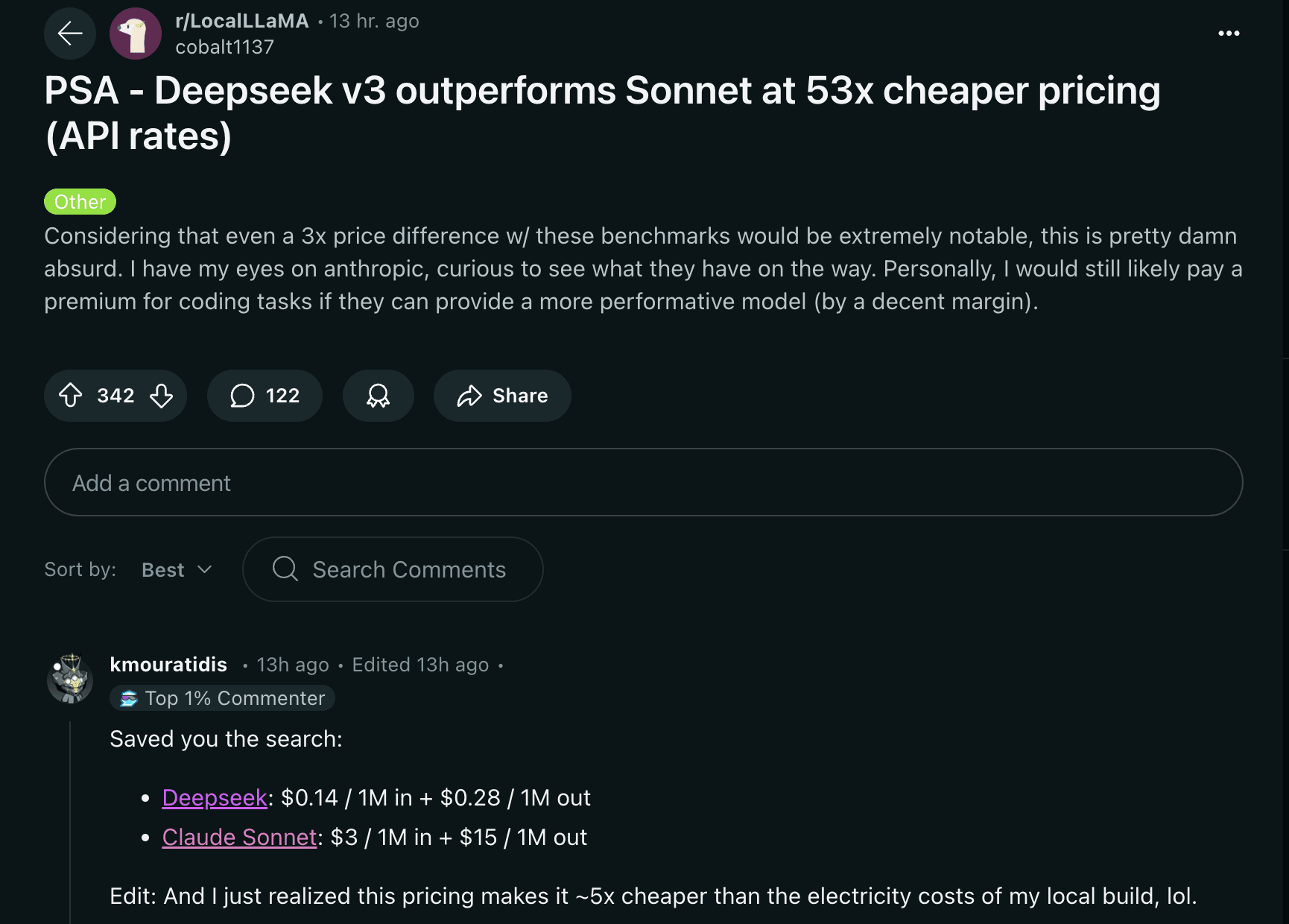Screen dimensions: 1289x924
Task: Give an award to this post
Action: click(x=378, y=395)
